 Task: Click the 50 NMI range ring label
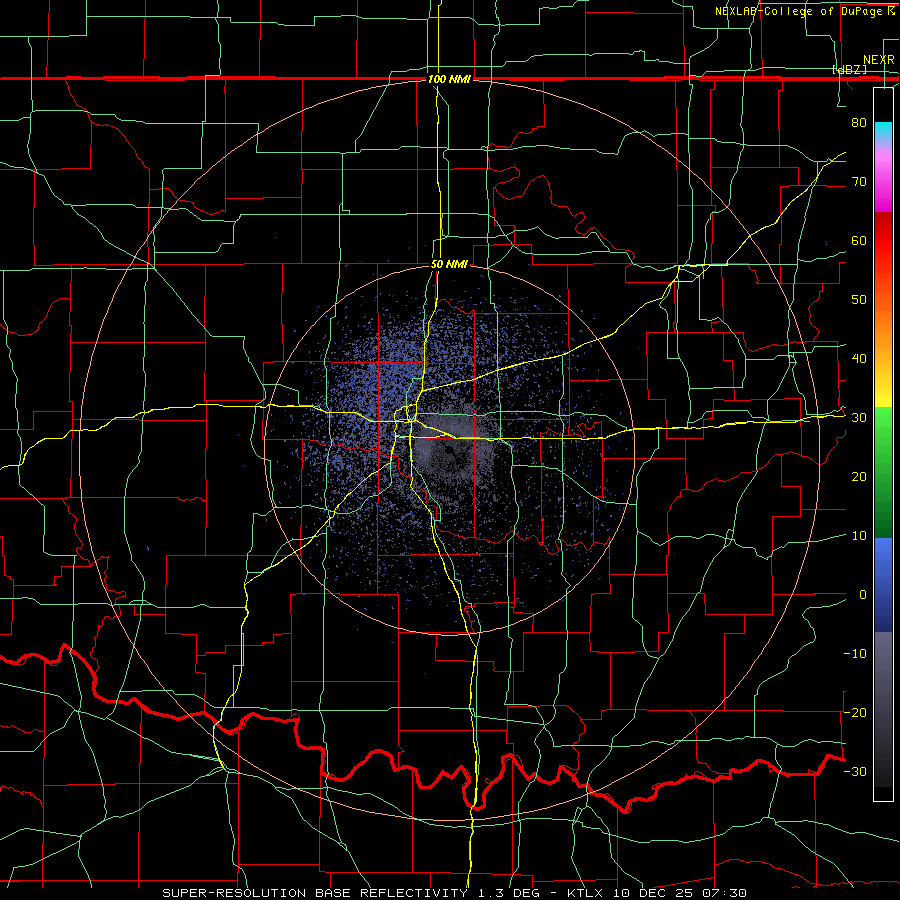click(449, 265)
